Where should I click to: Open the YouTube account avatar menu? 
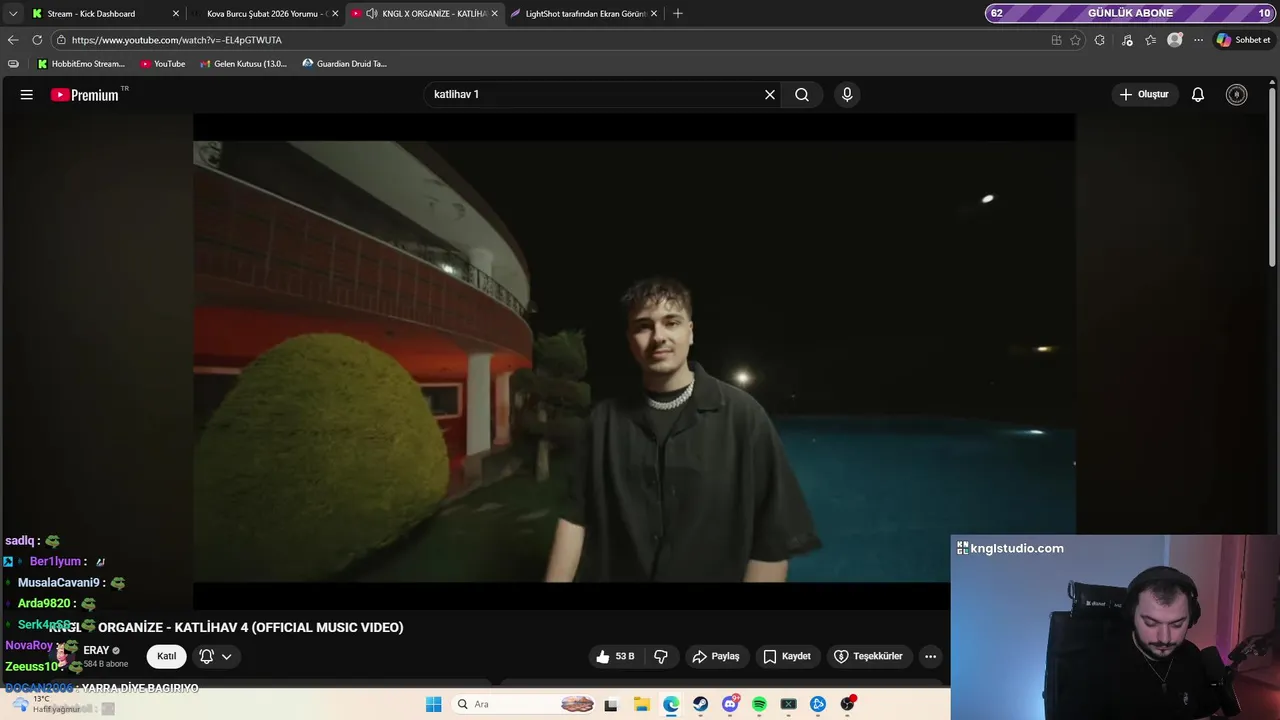pyautogui.click(x=1237, y=95)
